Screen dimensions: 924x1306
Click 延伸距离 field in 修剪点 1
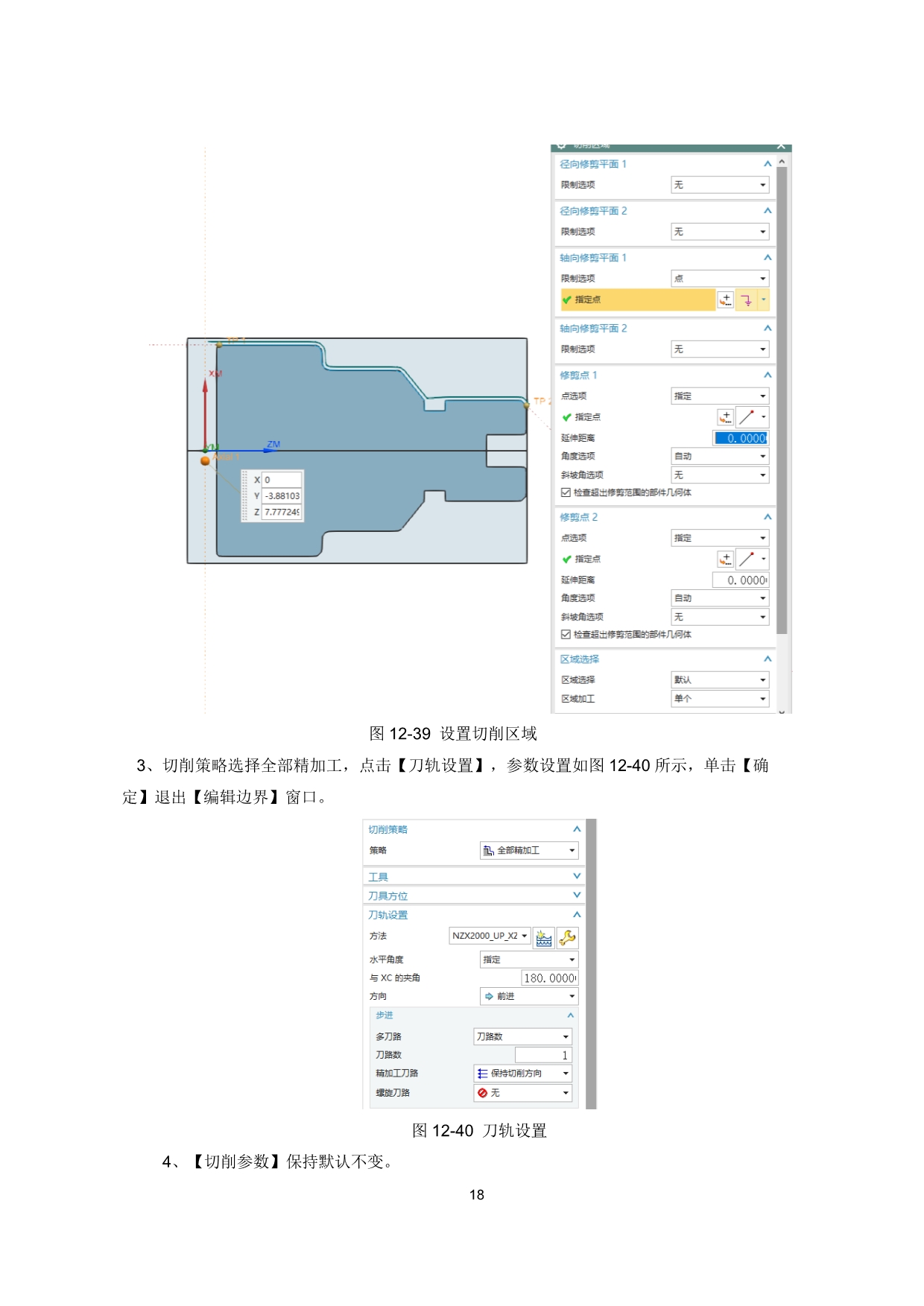741,438
